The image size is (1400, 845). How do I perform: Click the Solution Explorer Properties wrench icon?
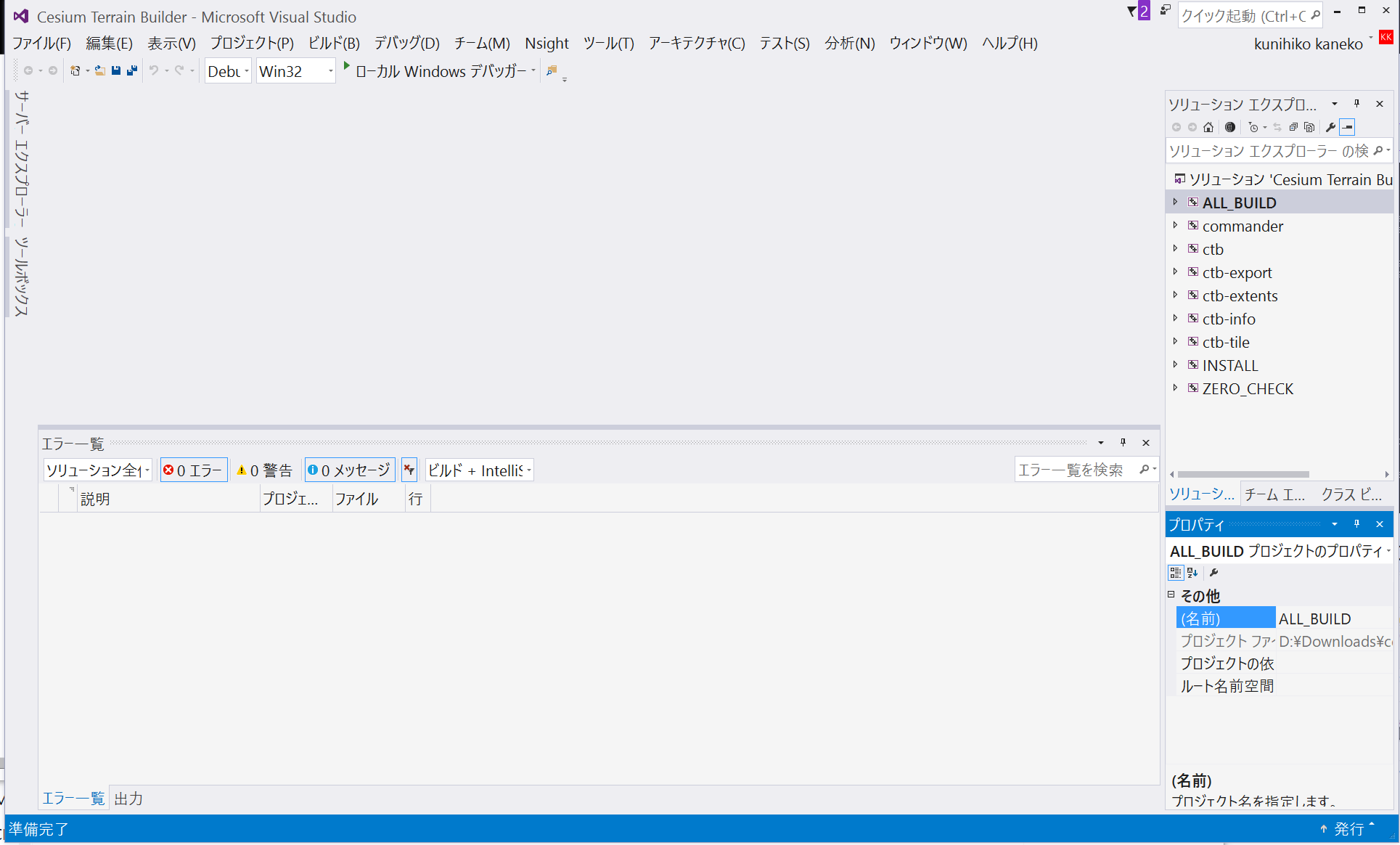point(1330,127)
